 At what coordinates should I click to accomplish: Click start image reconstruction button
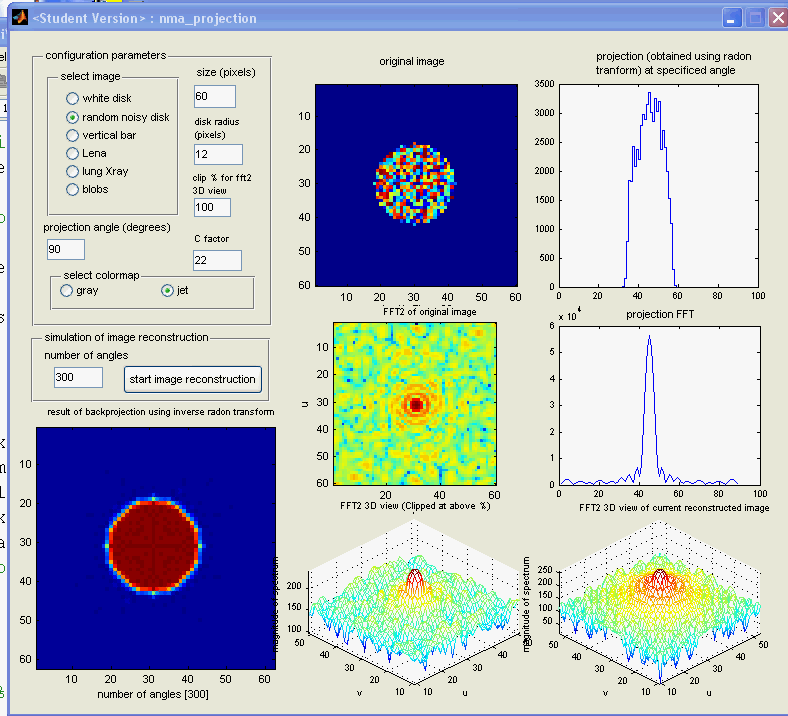tap(193, 379)
